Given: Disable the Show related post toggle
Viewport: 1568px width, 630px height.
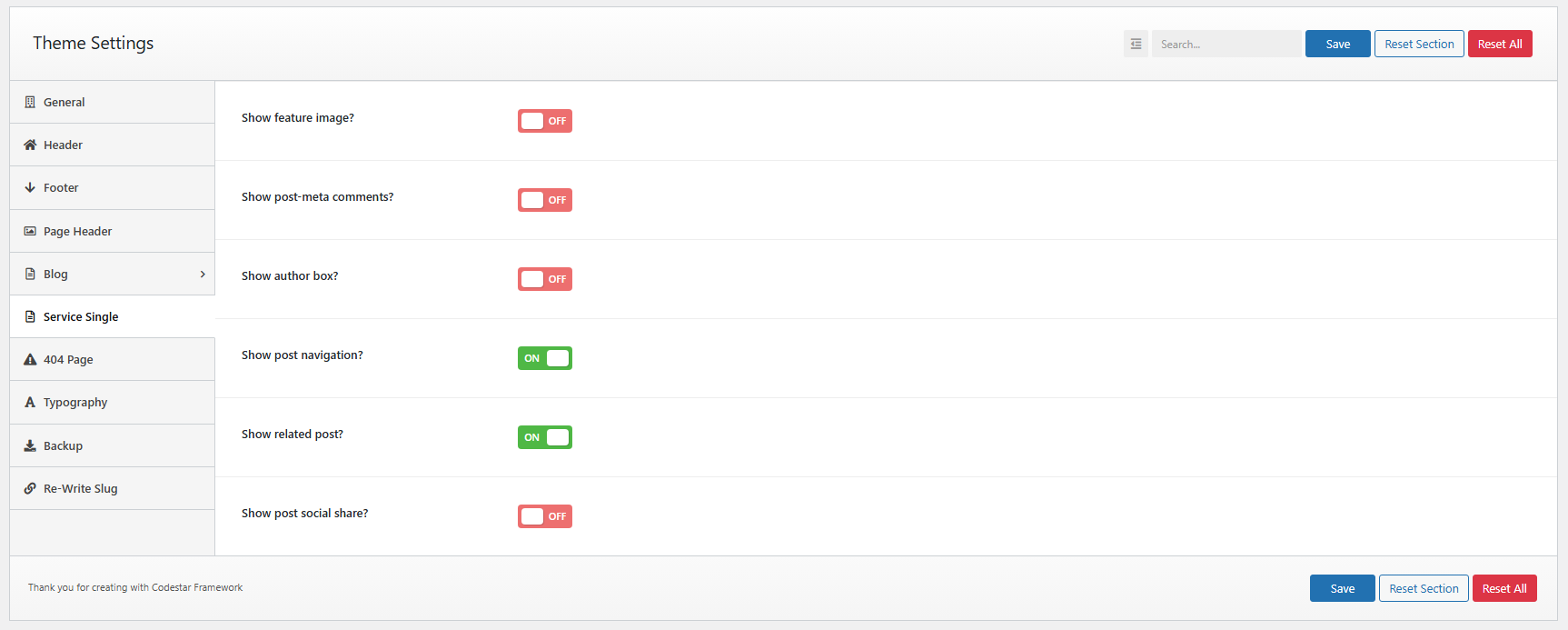Looking at the screenshot, I should (544, 437).
